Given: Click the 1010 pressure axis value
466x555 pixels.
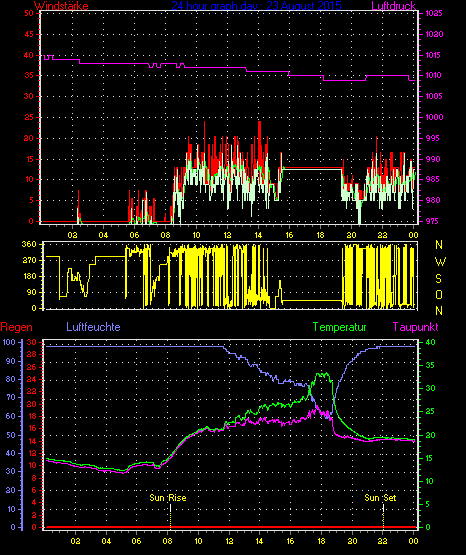Looking at the screenshot, I should coord(433,75).
